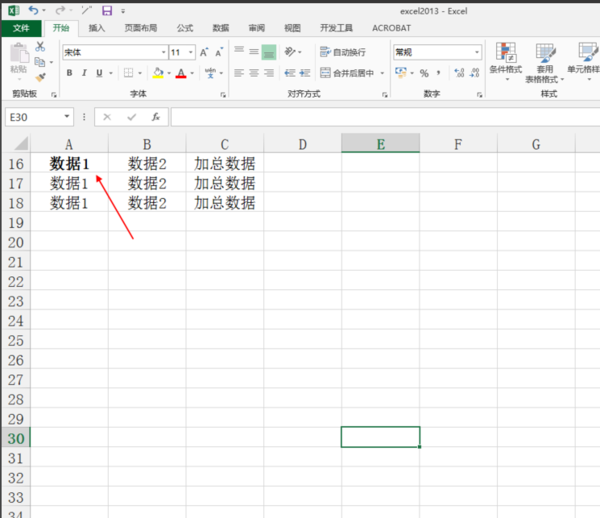Click the select all corner triangle
The width and height of the screenshot is (600, 518).
21,144
